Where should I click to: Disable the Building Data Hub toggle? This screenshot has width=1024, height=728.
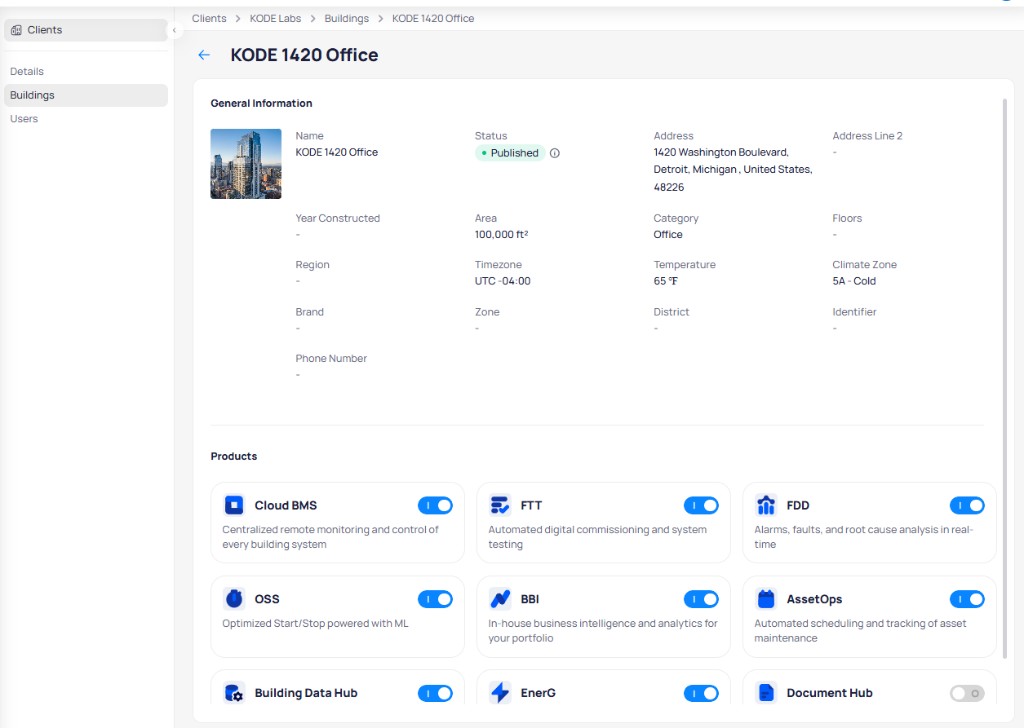coord(435,693)
